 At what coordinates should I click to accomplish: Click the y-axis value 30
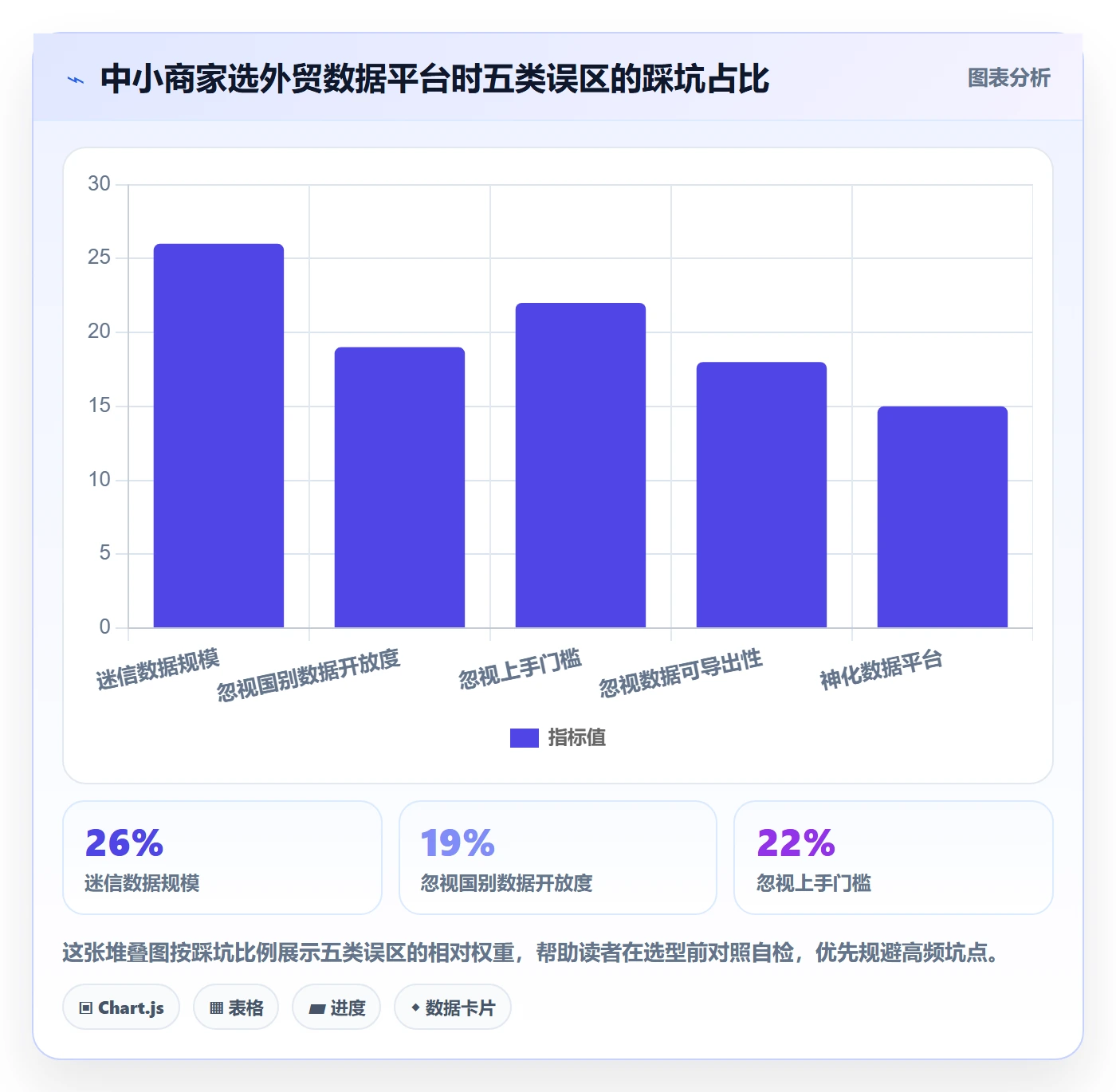pos(99,184)
